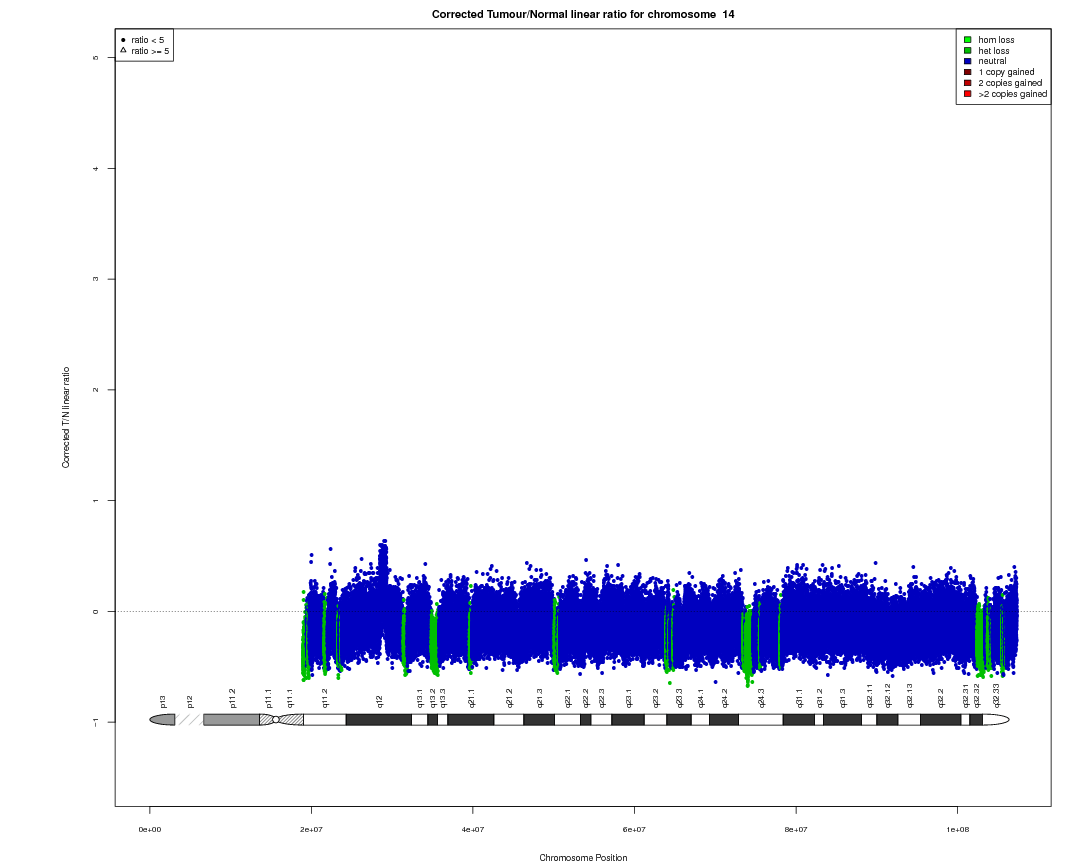Click the 1 copy gained legend swatch
This screenshot has height=864, width=1080.
[x=968, y=72]
